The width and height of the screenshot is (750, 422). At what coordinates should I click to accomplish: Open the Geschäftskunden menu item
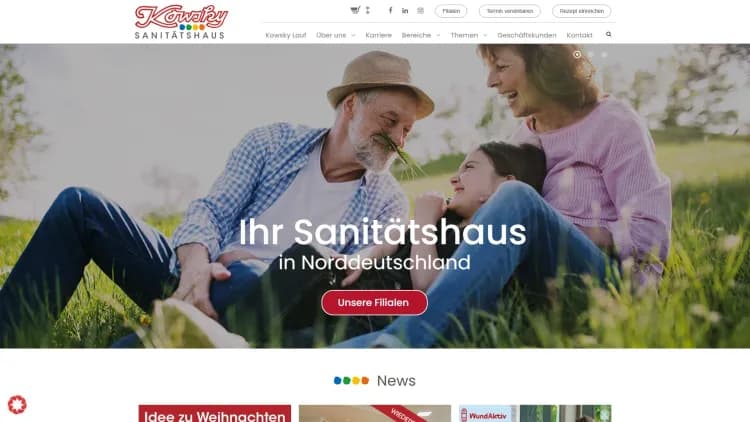[527, 35]
